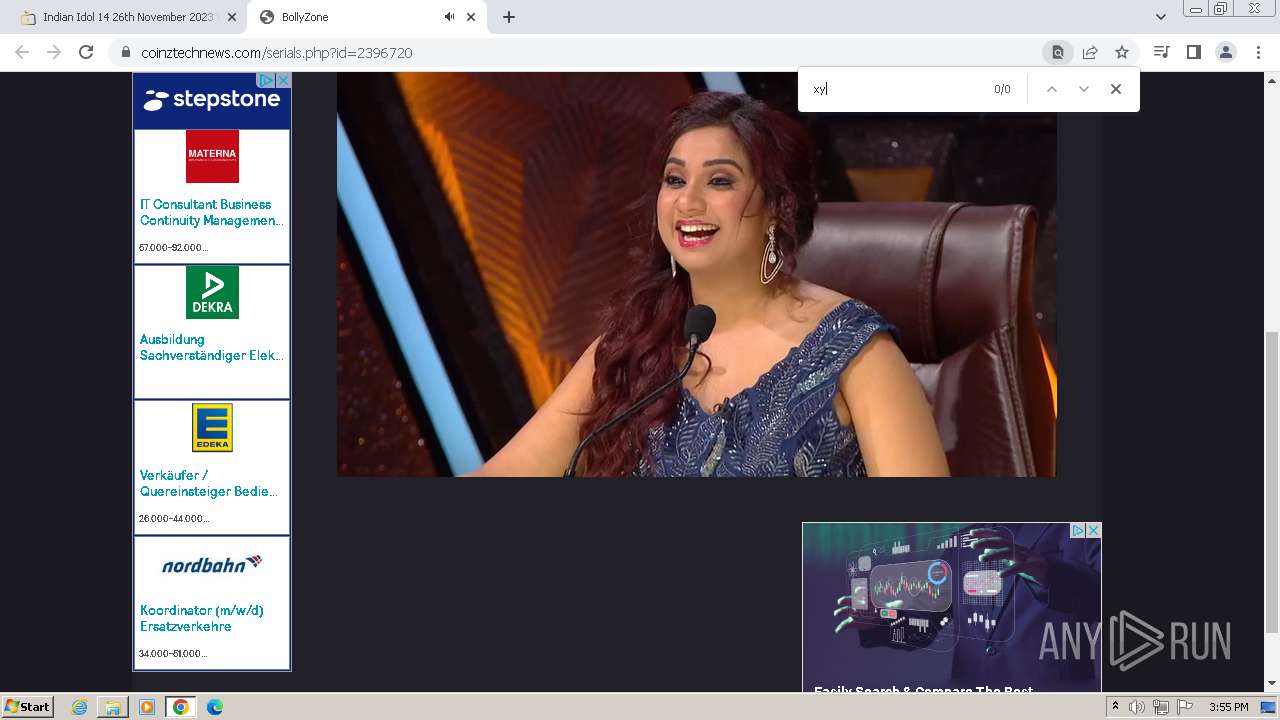This screenshot has width=1280, height=720.
Task: Go back to the previous page
Action: 22,52
